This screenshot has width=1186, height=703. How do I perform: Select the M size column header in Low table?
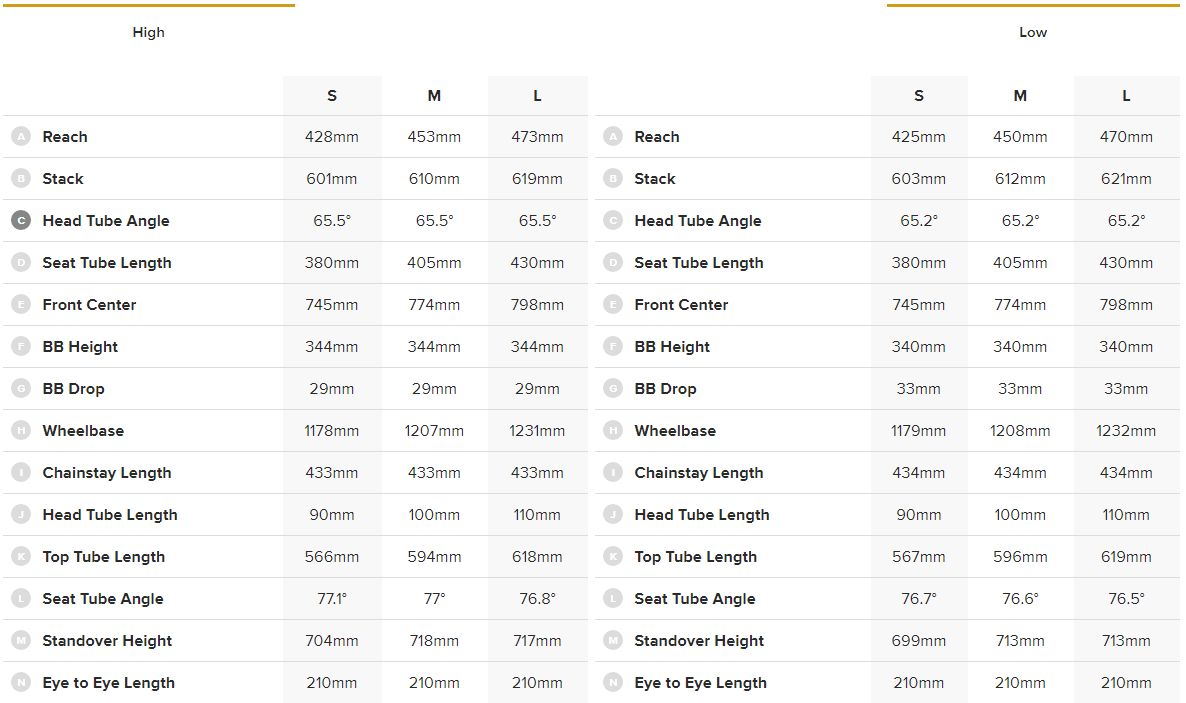click(1020, 96)
